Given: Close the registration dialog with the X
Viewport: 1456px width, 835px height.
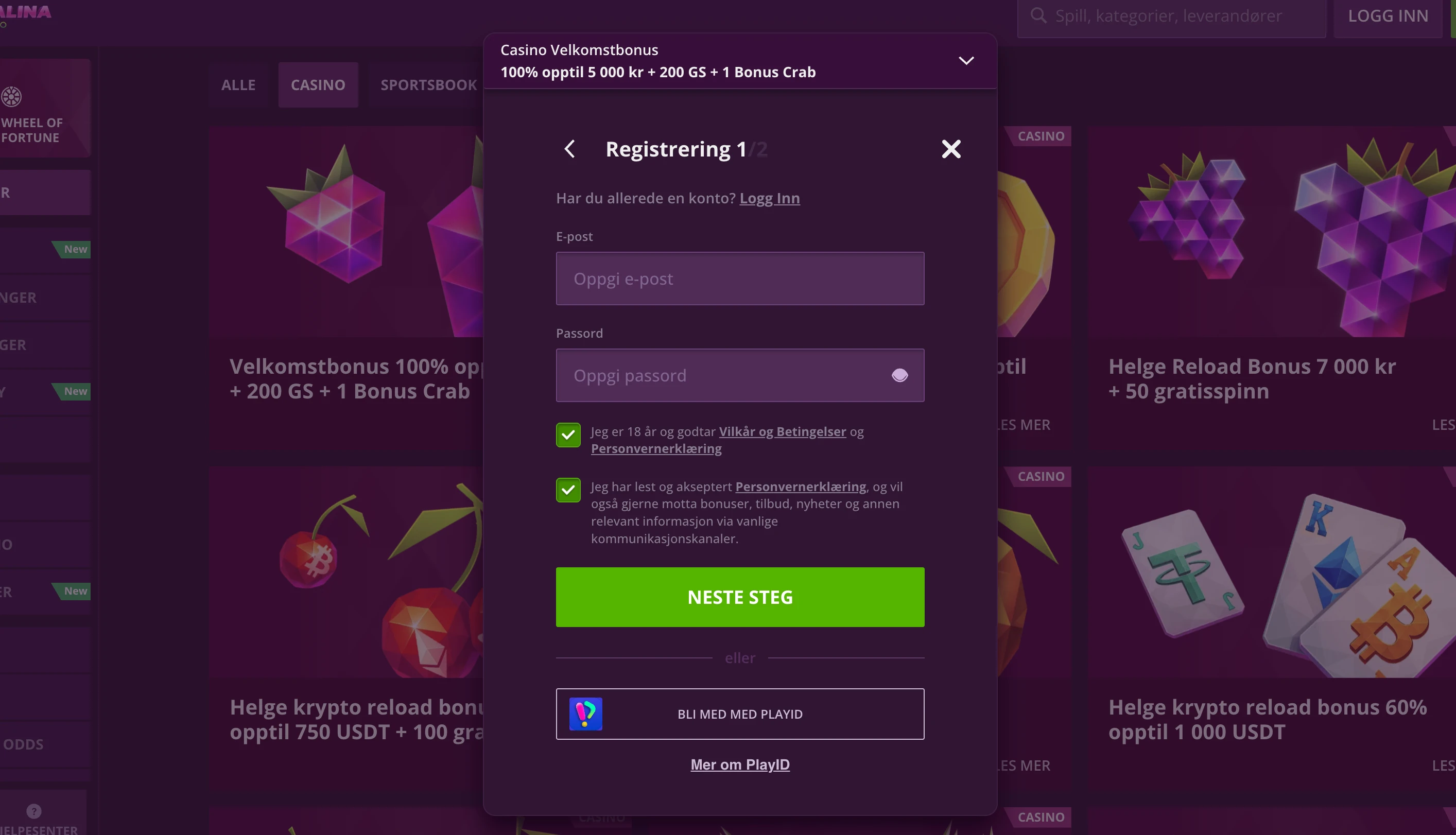Looking at the screenshot, I should [951, 149].
